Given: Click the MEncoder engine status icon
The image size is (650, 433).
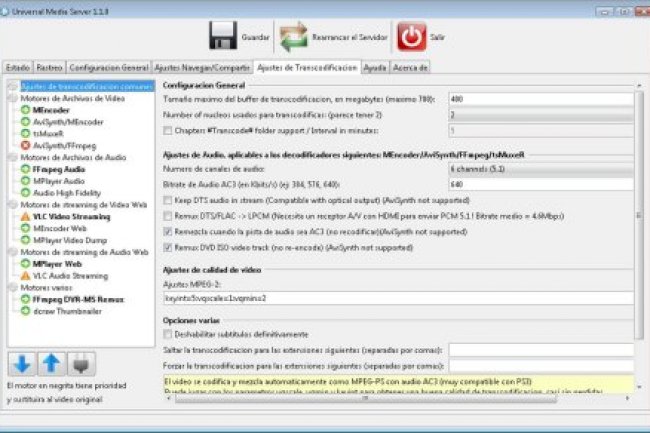Looking at the screenshot, I should point(25,110).
